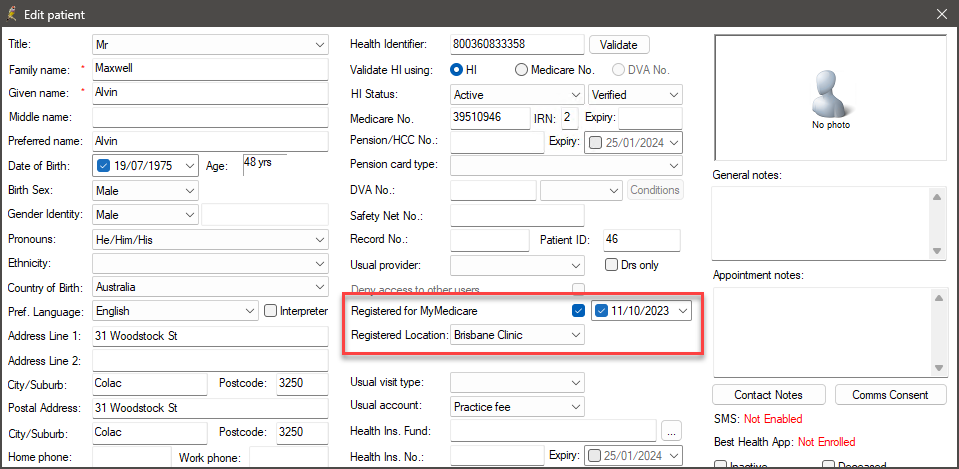Select the Medicare No. validation radio button
The image size is (959, 469).
[x=522, y=70]
